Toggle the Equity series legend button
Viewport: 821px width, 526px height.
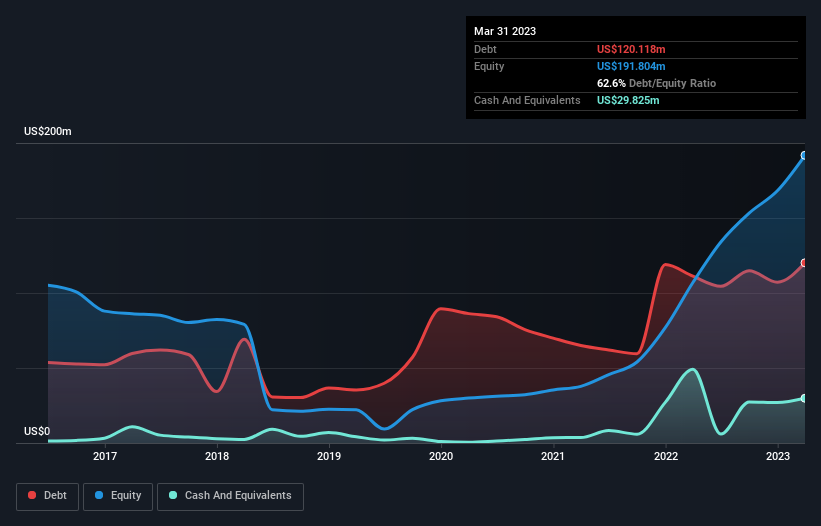pos(118,496)
